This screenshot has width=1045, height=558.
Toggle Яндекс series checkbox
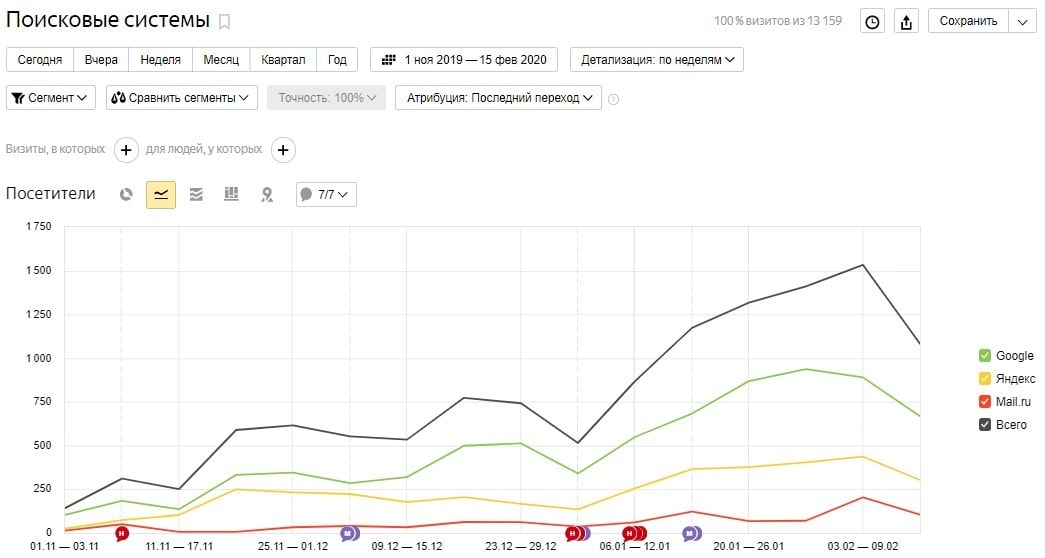pyautogui.click(x=984, y=379)
